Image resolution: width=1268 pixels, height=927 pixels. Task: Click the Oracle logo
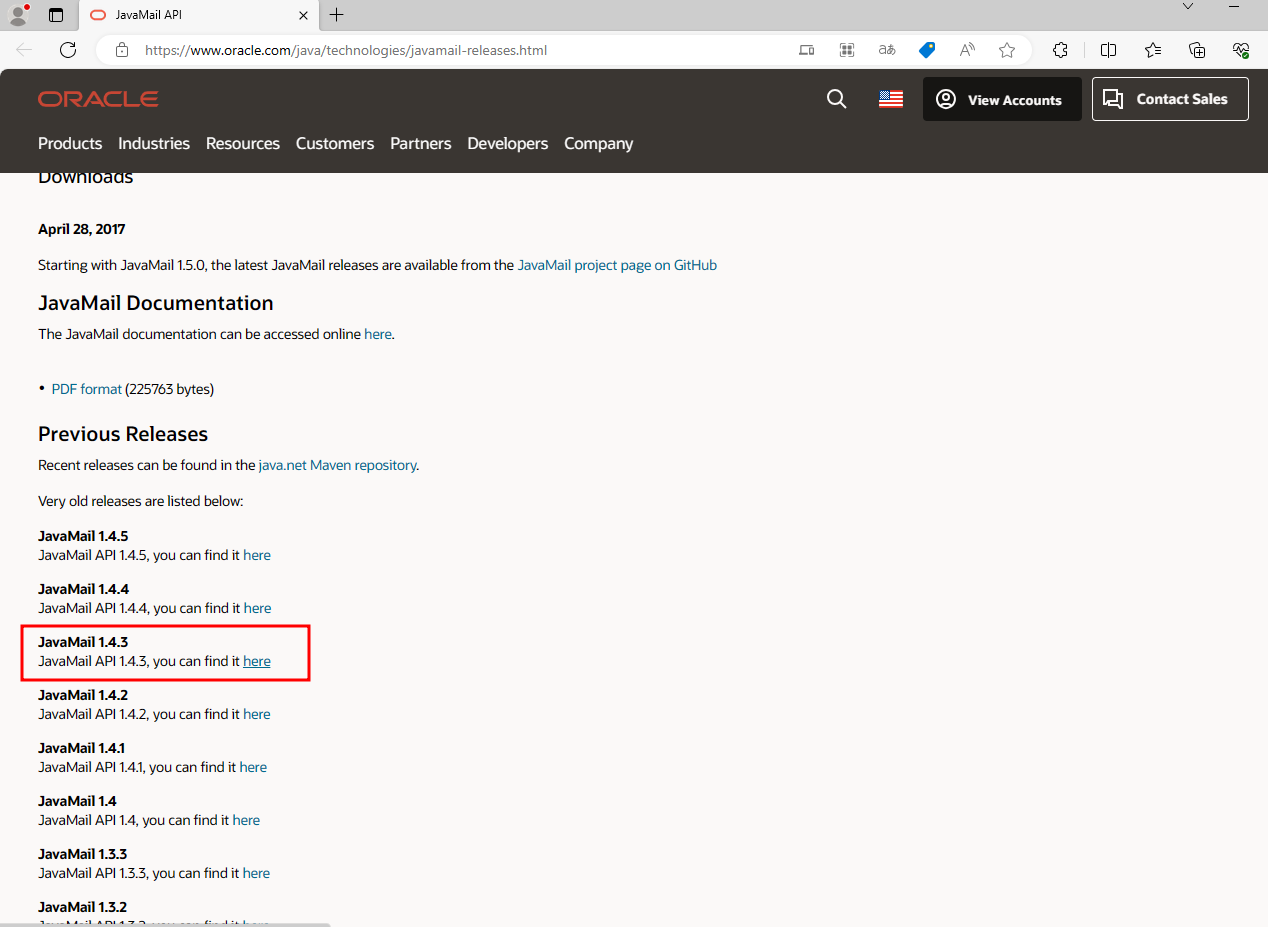[98, 99]
